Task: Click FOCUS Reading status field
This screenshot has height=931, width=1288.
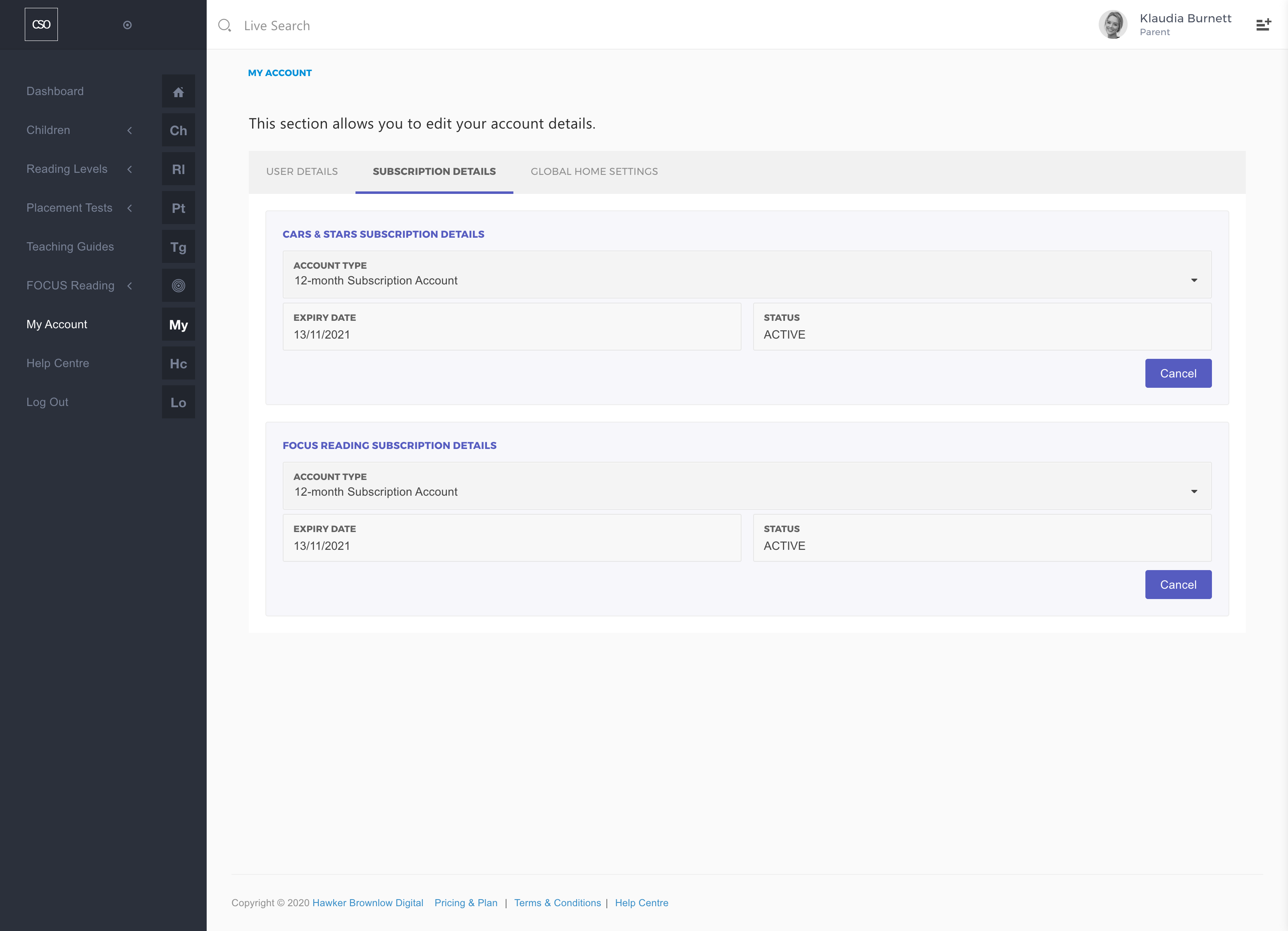Action: [x=982, y=538]
